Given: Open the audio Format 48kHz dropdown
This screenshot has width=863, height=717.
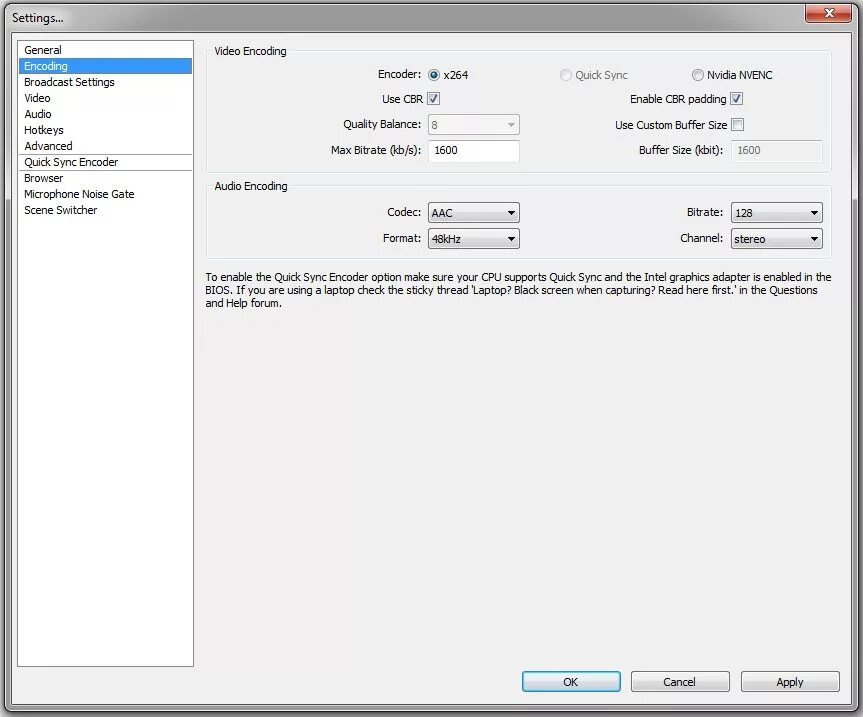Looking at the screenshot, I should [473, 239].
